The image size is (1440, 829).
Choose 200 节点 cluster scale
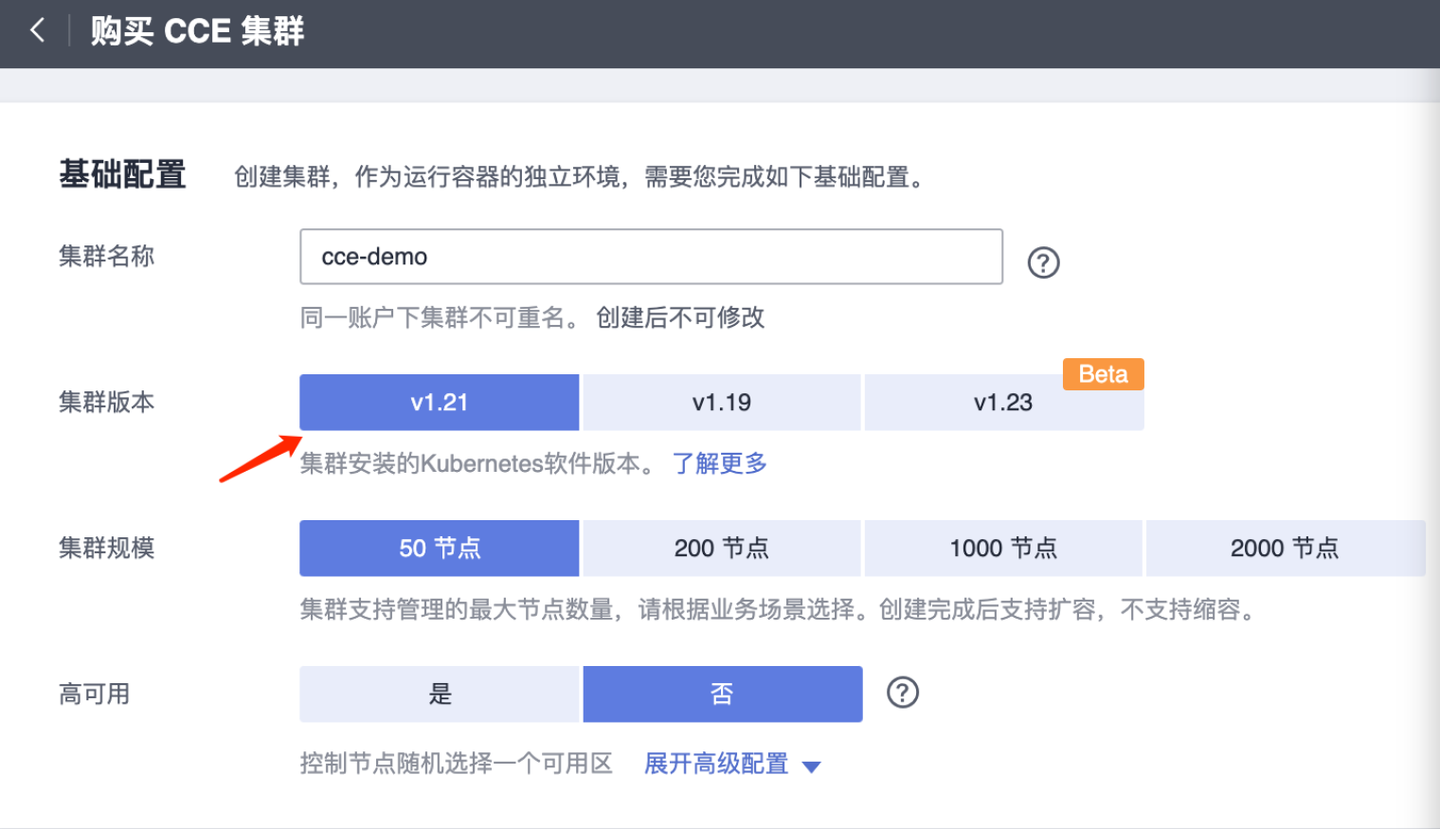pos(721,547)
